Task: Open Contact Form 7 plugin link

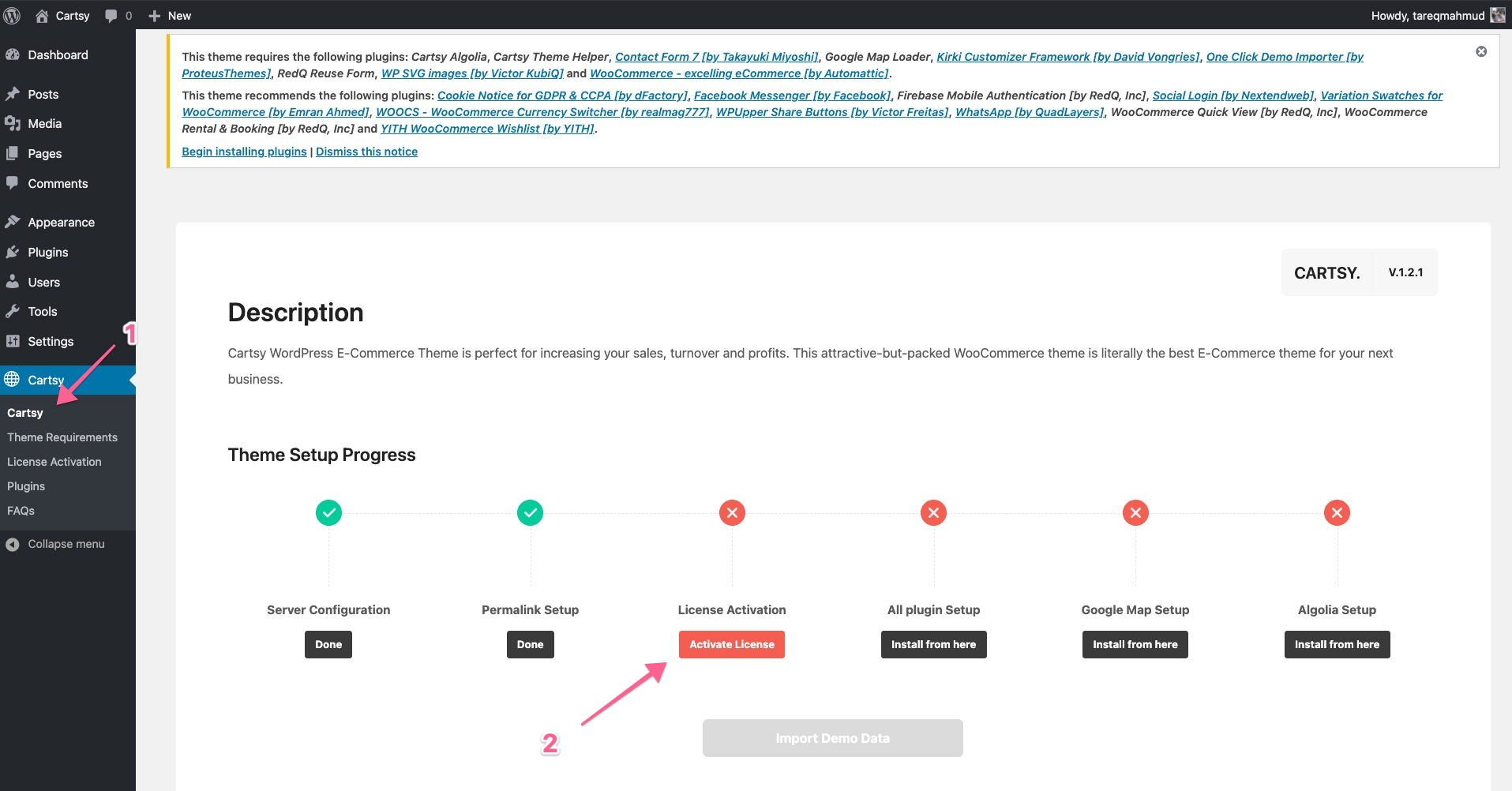Action: point(716,57)
